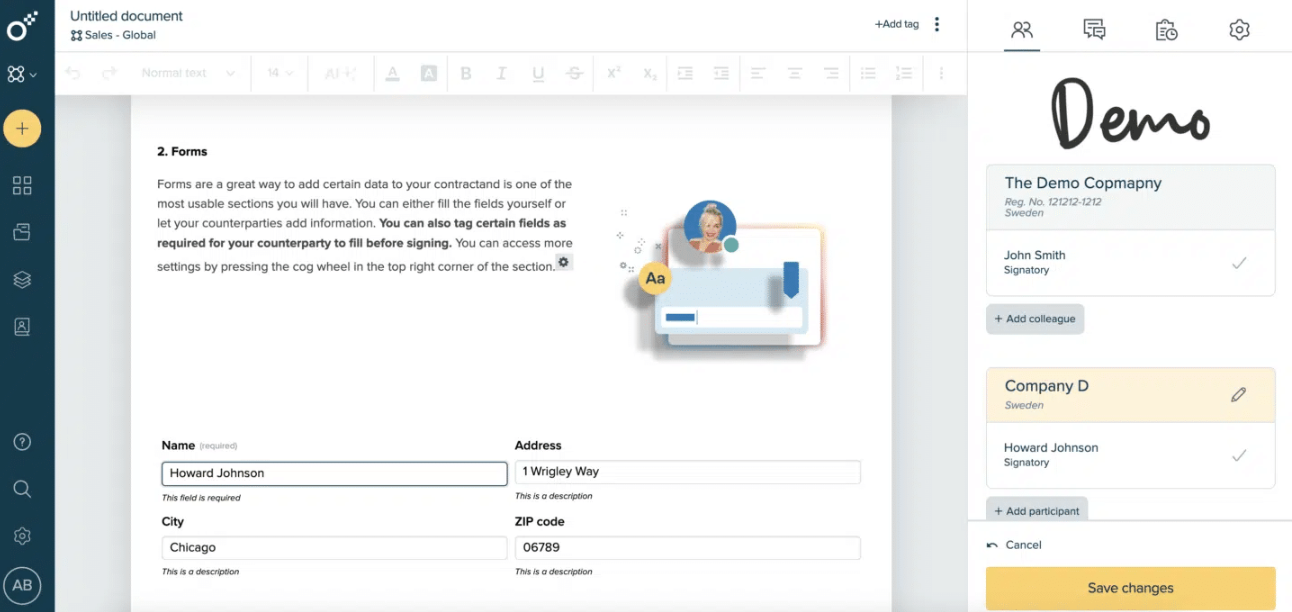Open the audit trail panel
This screenshot has height=612, width=1292.
click(x=1166, y=30)
